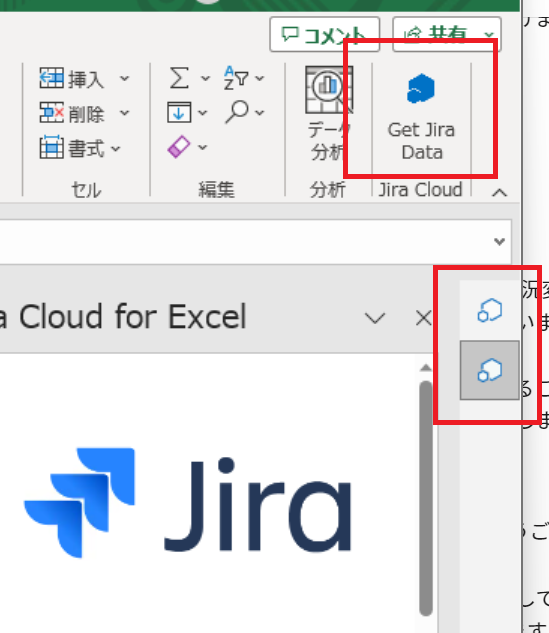This screenshot has width=549, height=633.
Task: Click the AutoSum sigma icon
Action: pyautogui.click(x=179, y=78)
